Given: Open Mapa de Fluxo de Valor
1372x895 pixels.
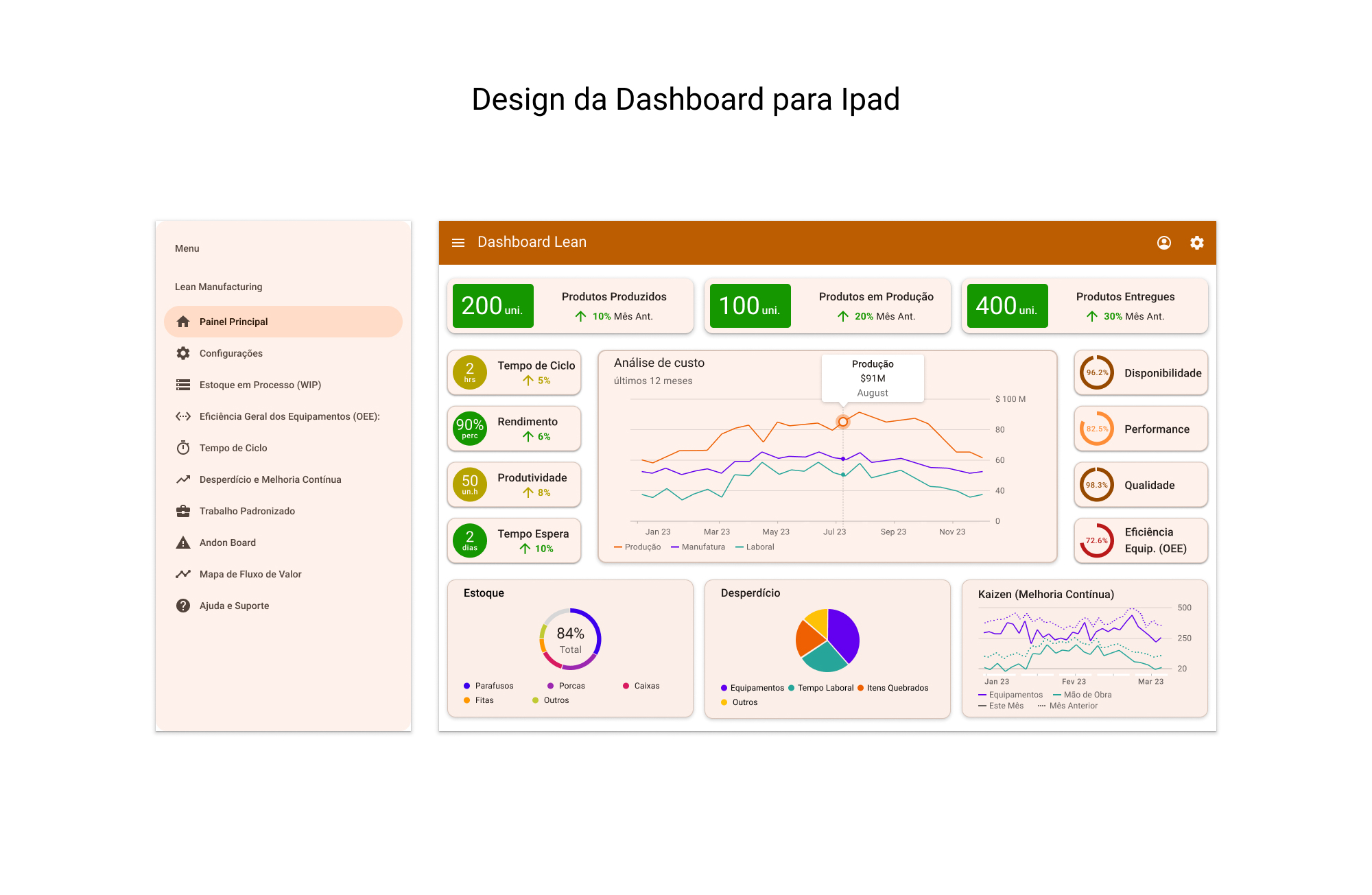Looking at the screenshot, I should pyautogui.click(x=250, y=574).
